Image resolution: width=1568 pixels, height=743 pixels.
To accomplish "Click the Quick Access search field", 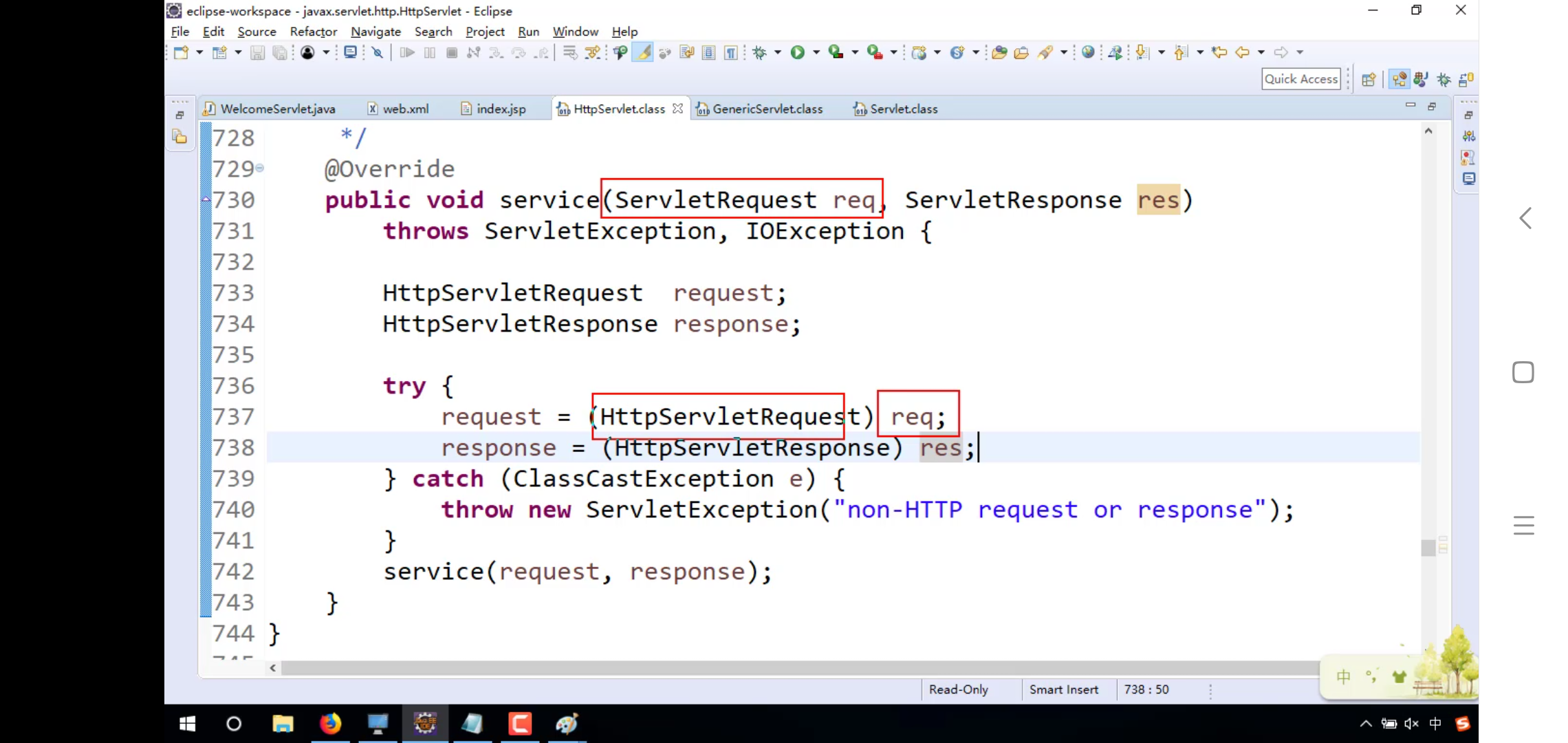I will 1301,79.
